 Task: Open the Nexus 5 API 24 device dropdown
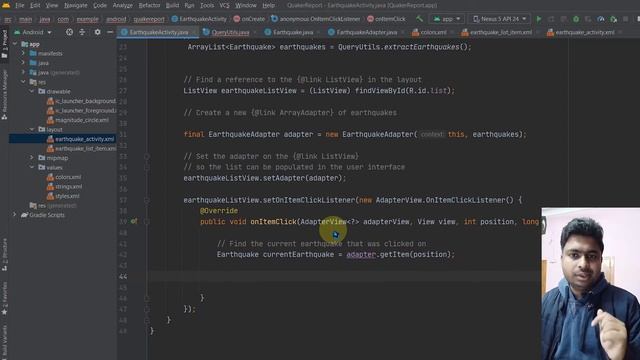[x=499, y=19]
